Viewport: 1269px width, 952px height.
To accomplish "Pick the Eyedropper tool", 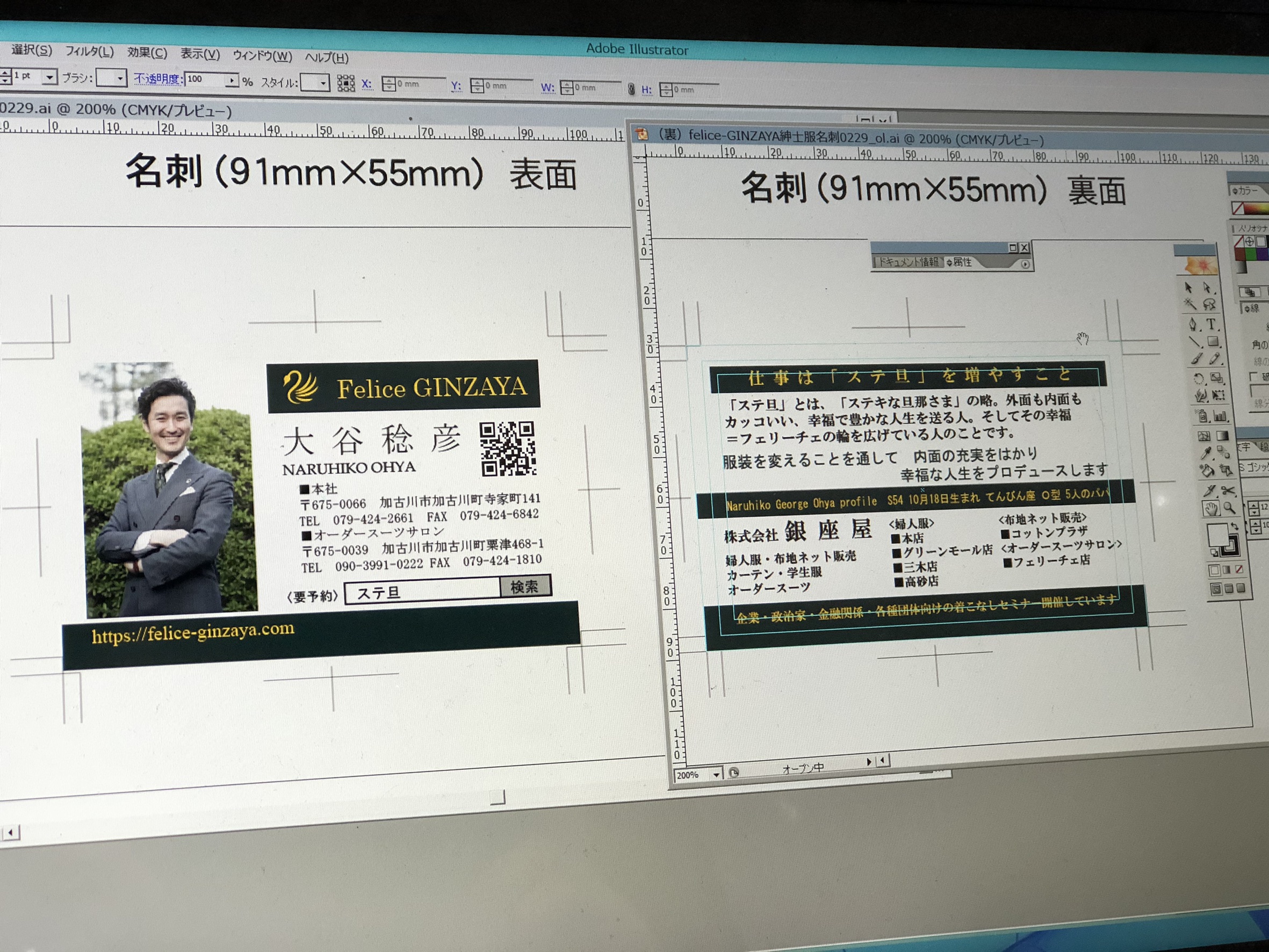I will pyautogui.click(x=1207, y=453).
